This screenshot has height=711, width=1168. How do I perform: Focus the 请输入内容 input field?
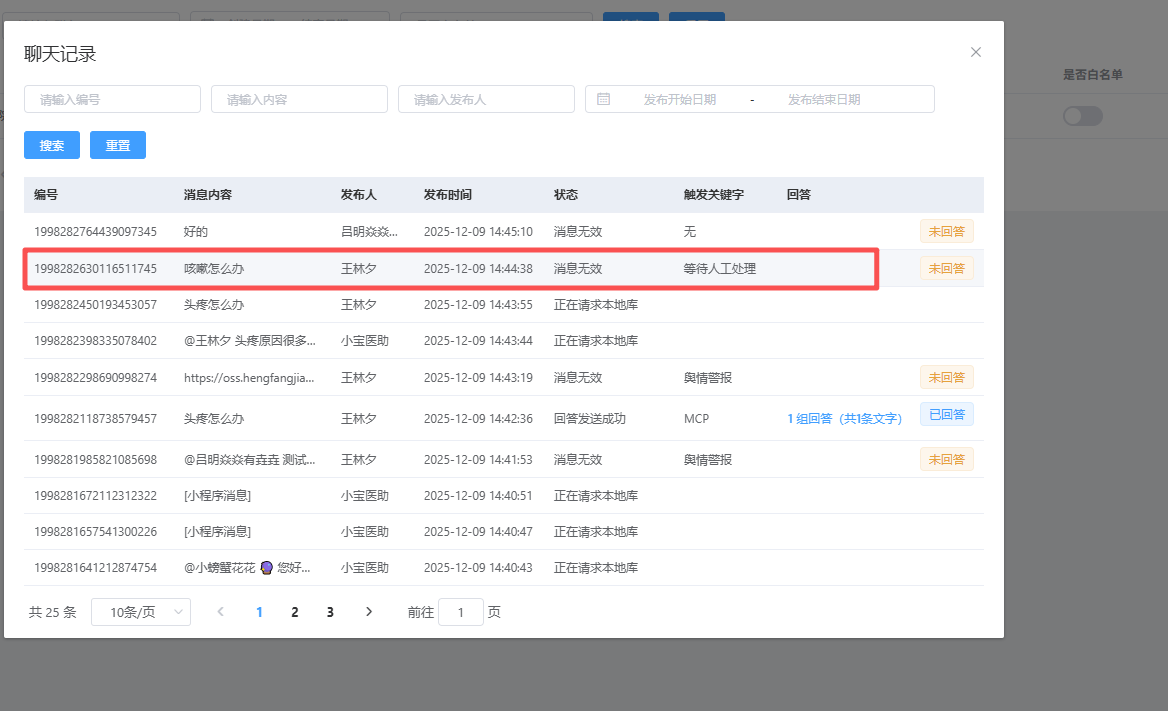coord(299,99)
